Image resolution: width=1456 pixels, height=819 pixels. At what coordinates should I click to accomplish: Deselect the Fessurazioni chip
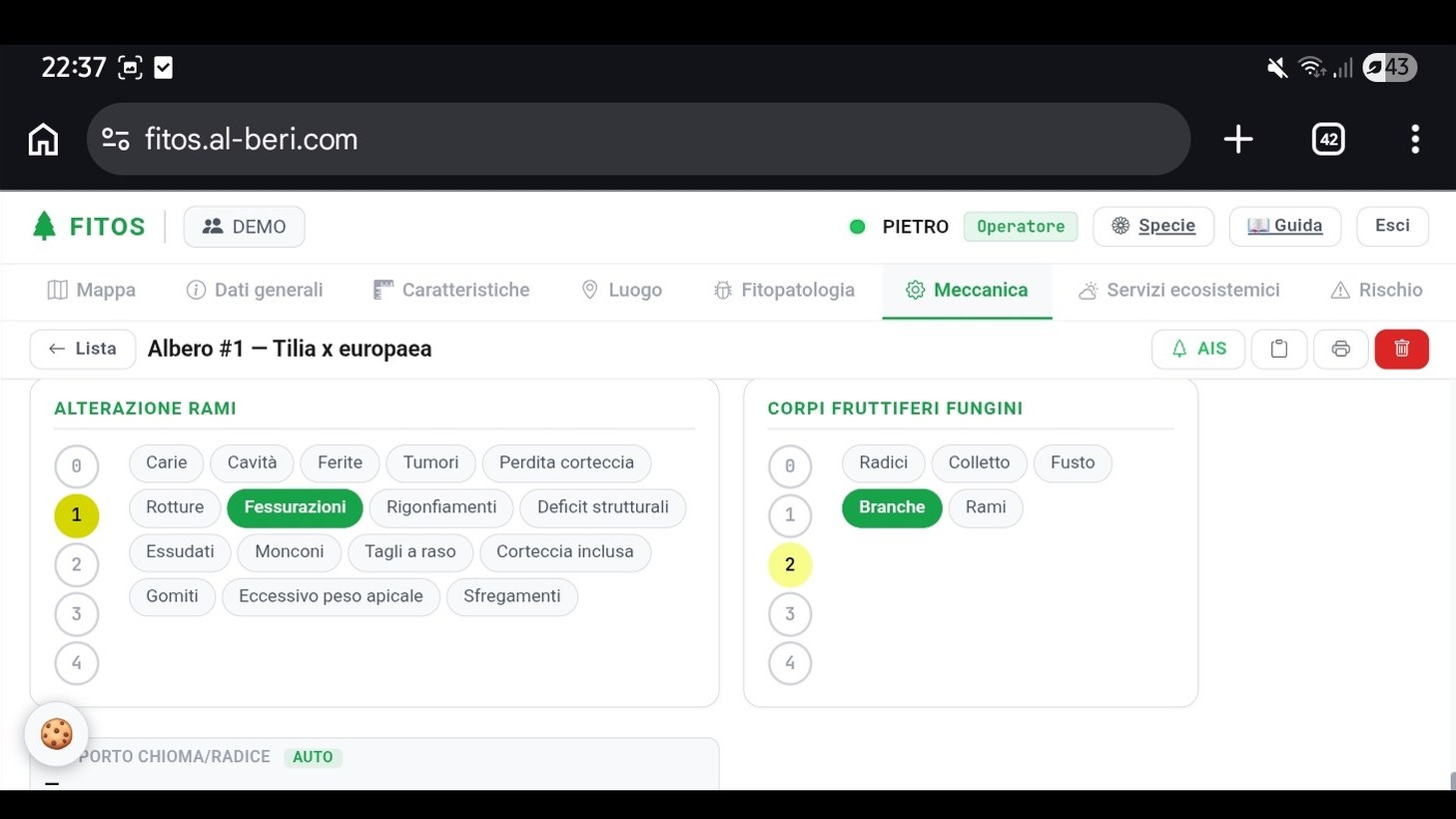(296, 507)
